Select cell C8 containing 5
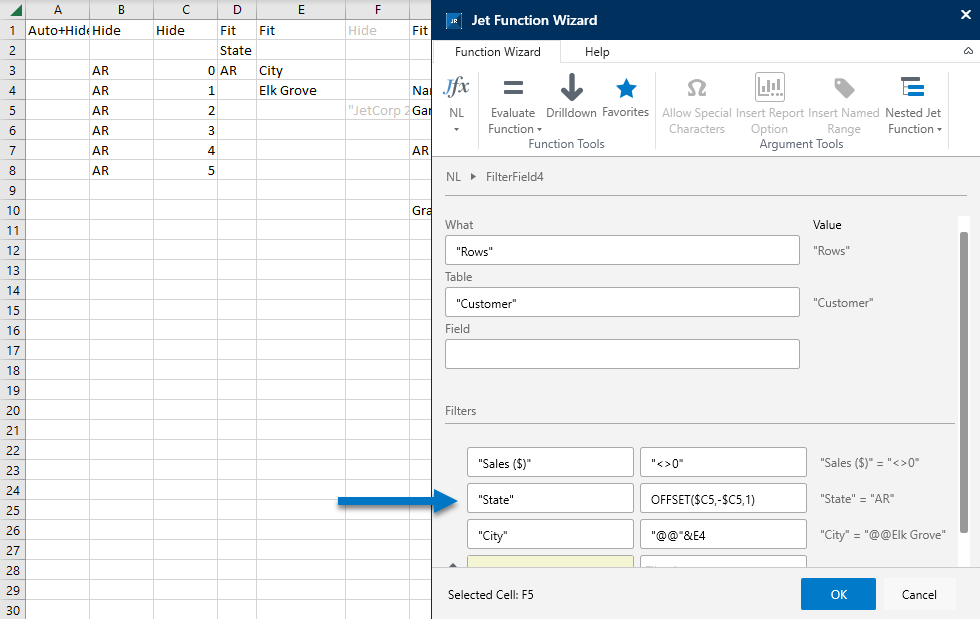Screen dimensions: 980x619 186,171
